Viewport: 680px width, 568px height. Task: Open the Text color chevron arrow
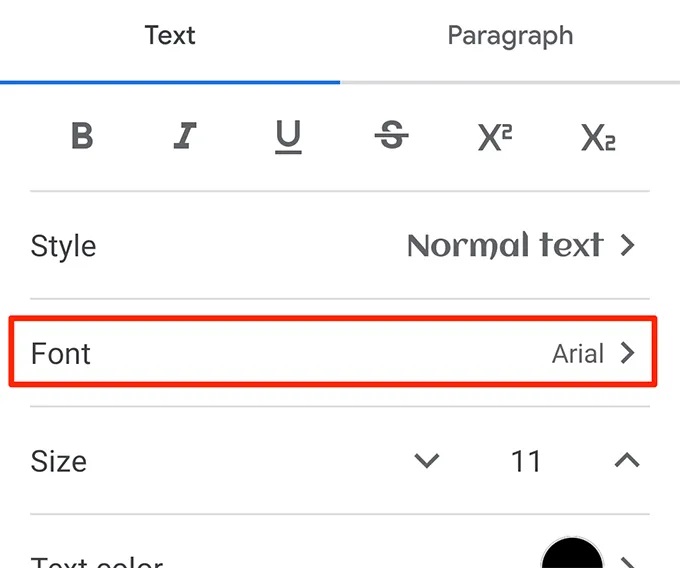tap(628, 560)
